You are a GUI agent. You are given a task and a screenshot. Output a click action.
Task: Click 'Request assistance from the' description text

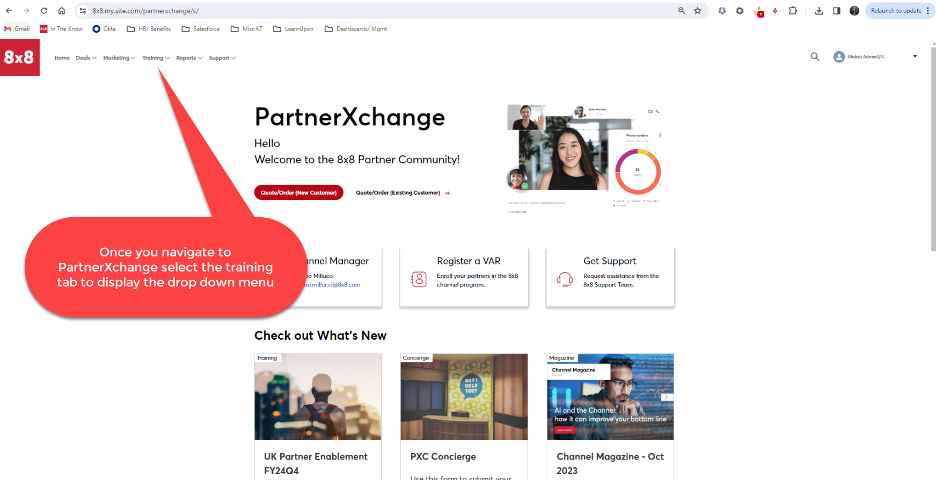coord(621,280)
